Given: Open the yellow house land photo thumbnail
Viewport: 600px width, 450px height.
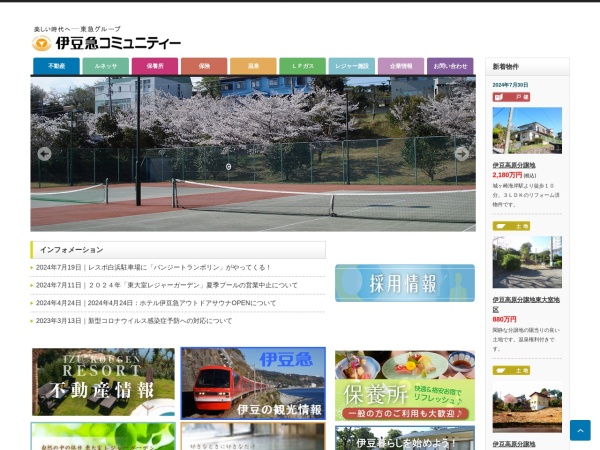Looking at the screenshot, I should click(x=527, y=407).
